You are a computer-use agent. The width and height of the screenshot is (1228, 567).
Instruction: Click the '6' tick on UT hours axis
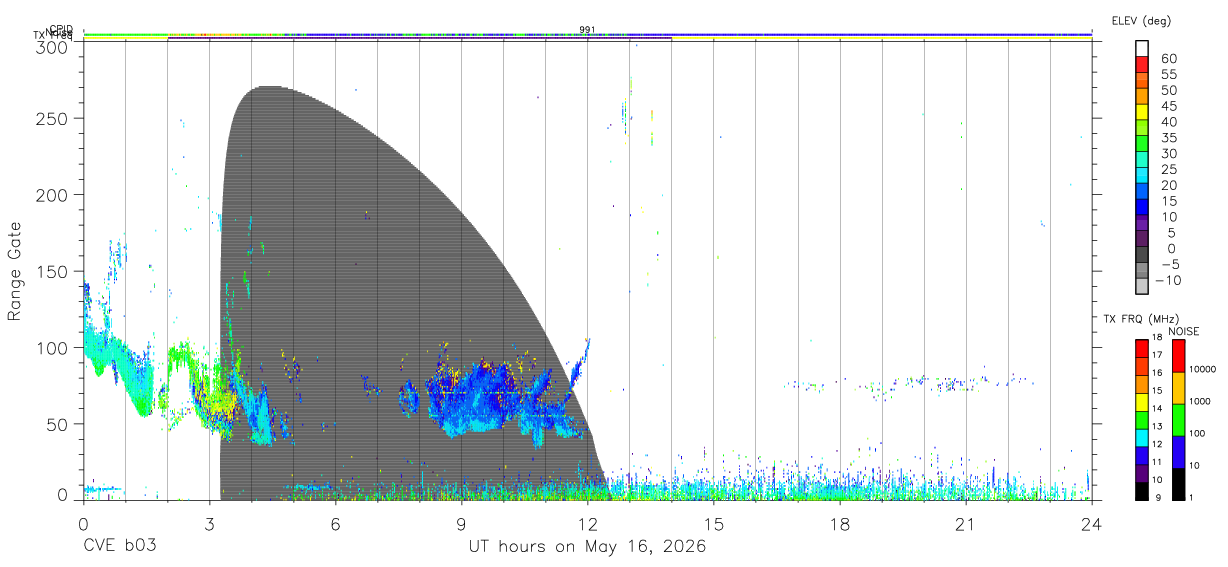coord(335,523)
